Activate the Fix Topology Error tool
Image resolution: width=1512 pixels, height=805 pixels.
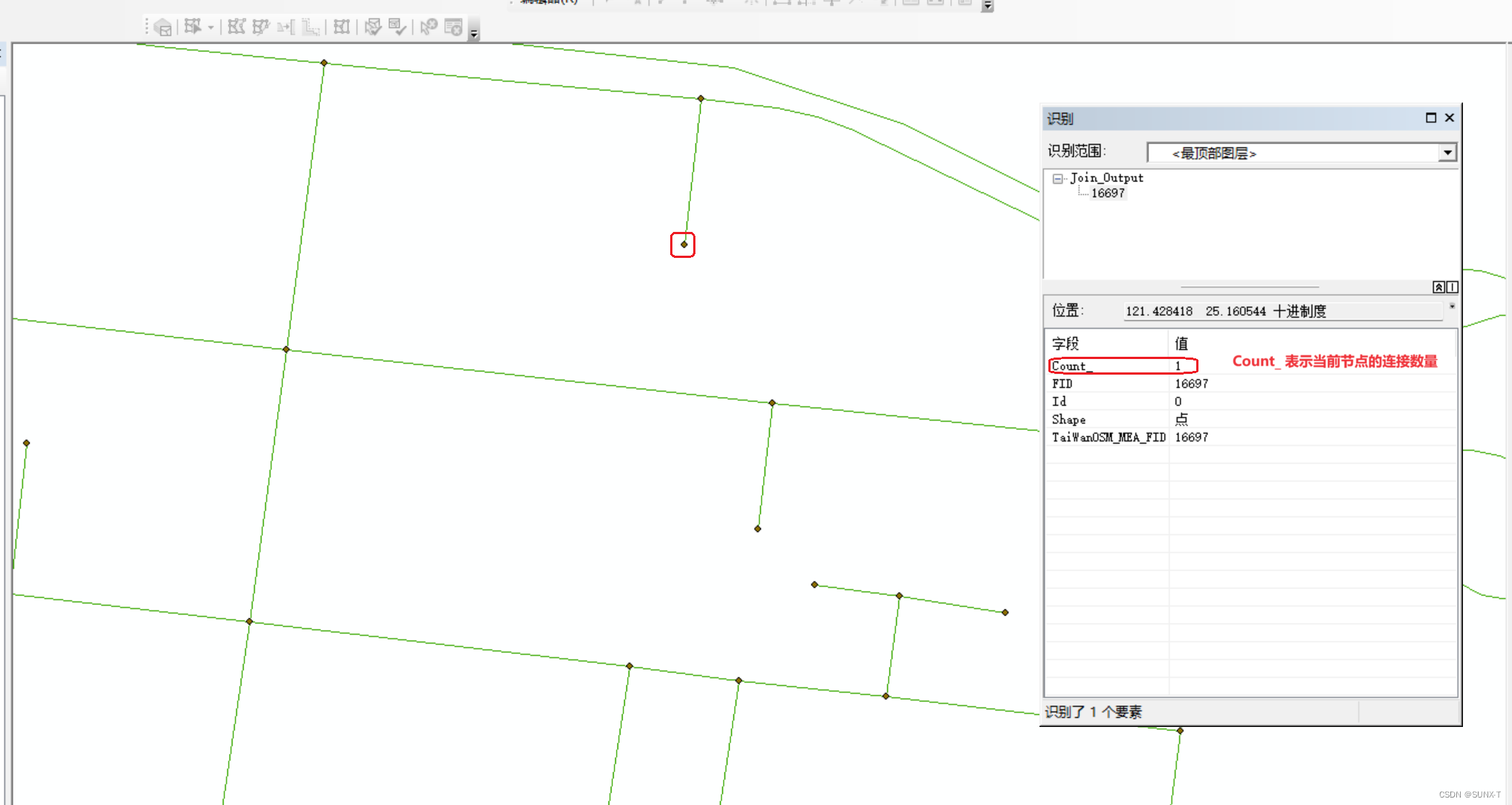[429, 28]
